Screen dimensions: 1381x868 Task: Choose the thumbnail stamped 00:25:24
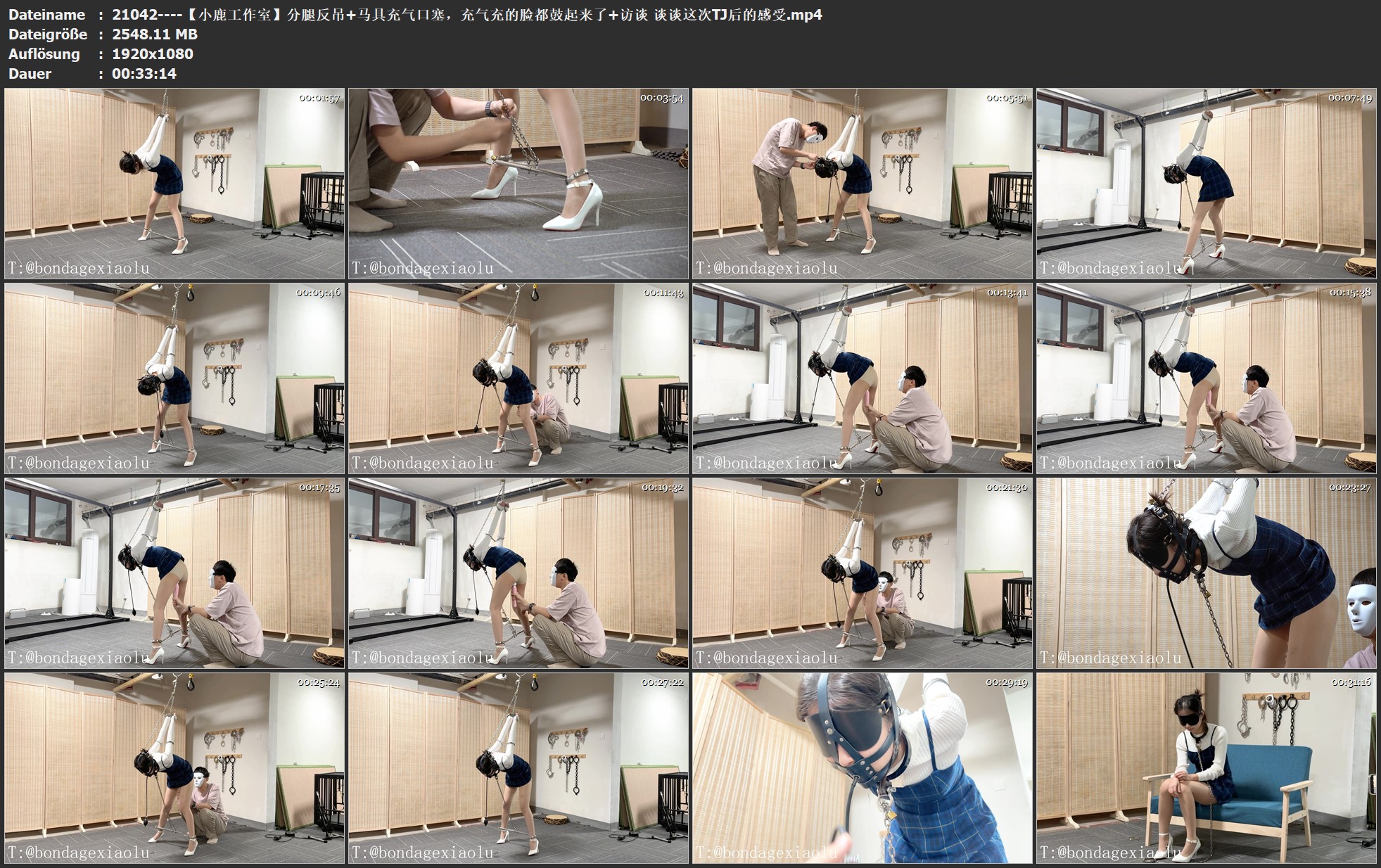(174, 768)
